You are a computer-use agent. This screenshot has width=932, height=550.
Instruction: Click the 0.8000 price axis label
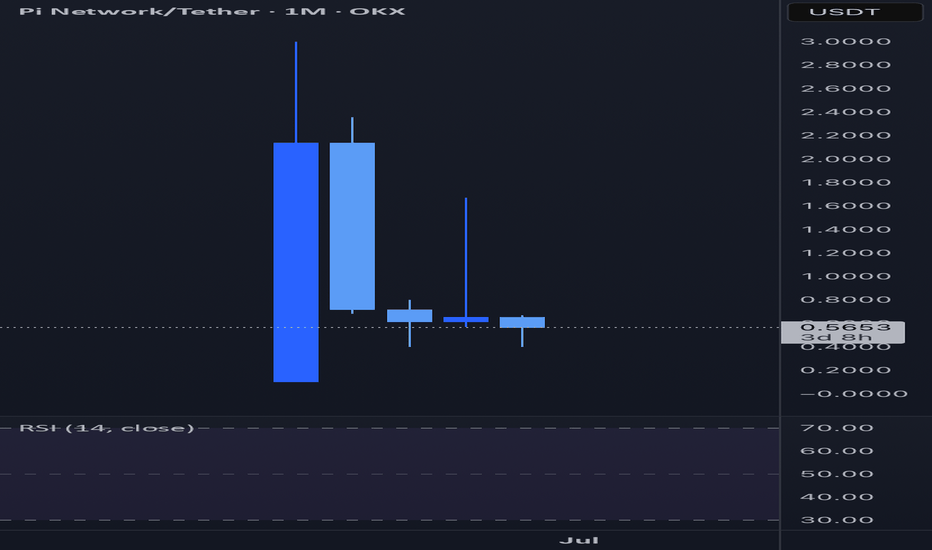tap(846, 300)
